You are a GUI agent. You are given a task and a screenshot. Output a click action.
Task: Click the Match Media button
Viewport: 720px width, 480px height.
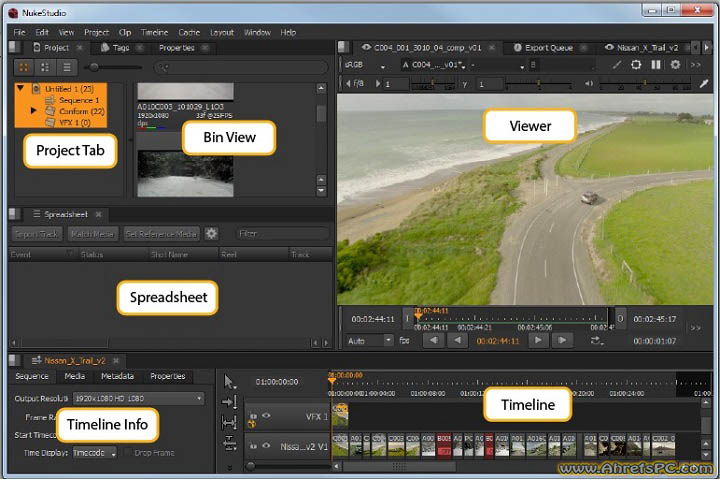click(x=93, y=234)
